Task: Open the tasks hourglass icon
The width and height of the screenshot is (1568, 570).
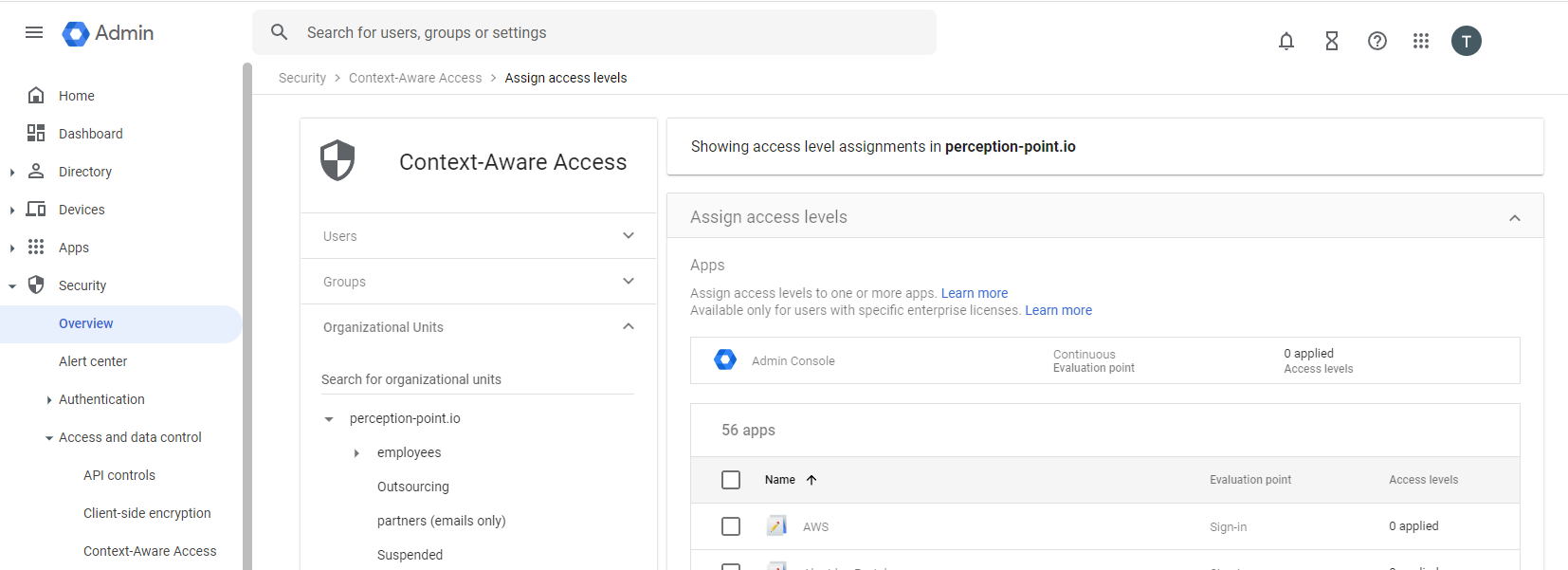Action: point(1331,41)
